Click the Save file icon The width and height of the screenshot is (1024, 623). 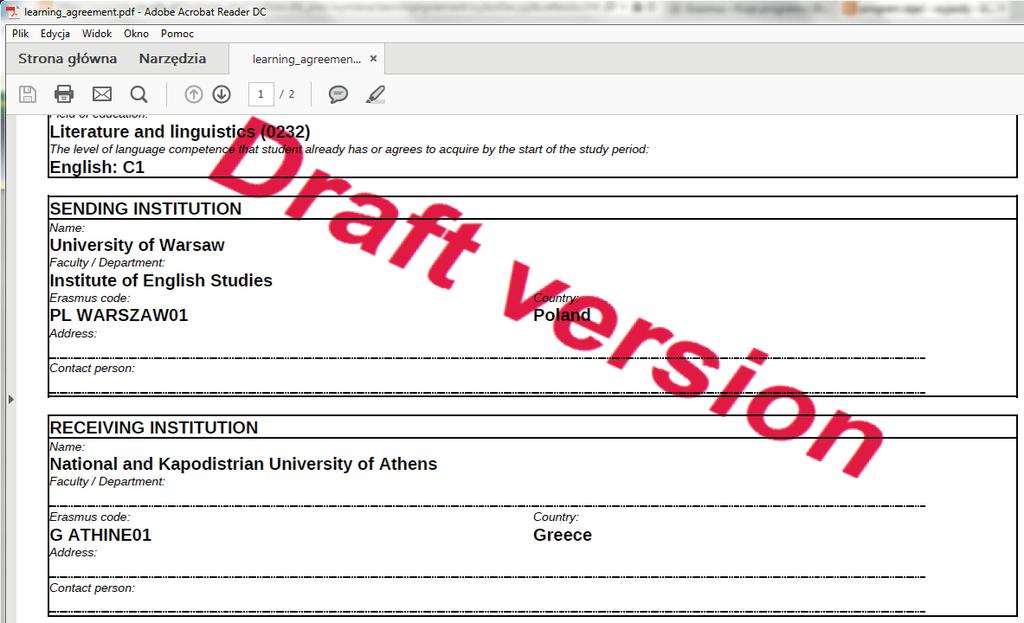click(27, 94)
